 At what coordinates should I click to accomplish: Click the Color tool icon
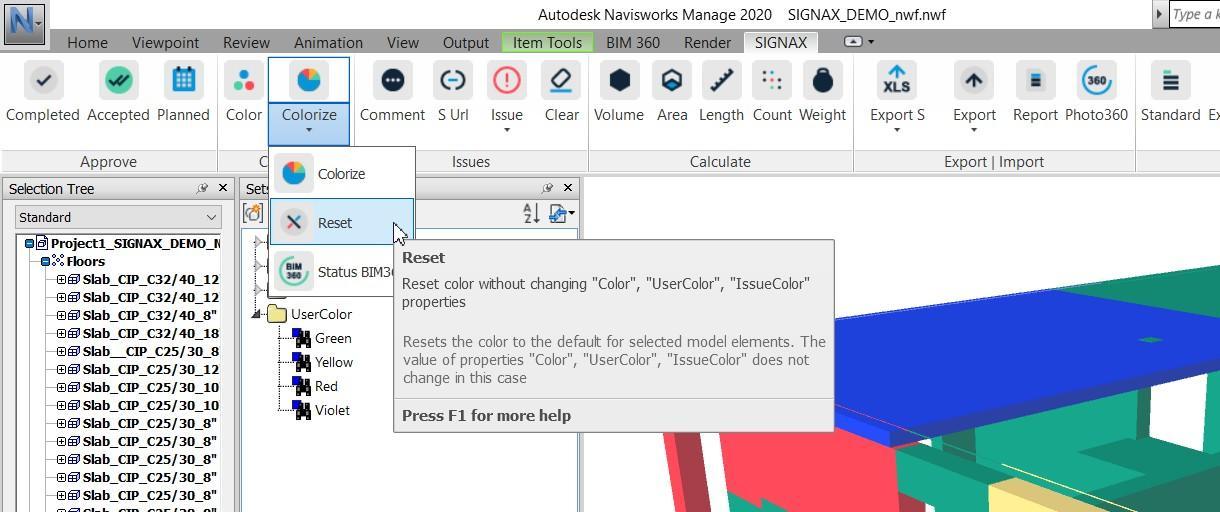[x=243, y=80]
